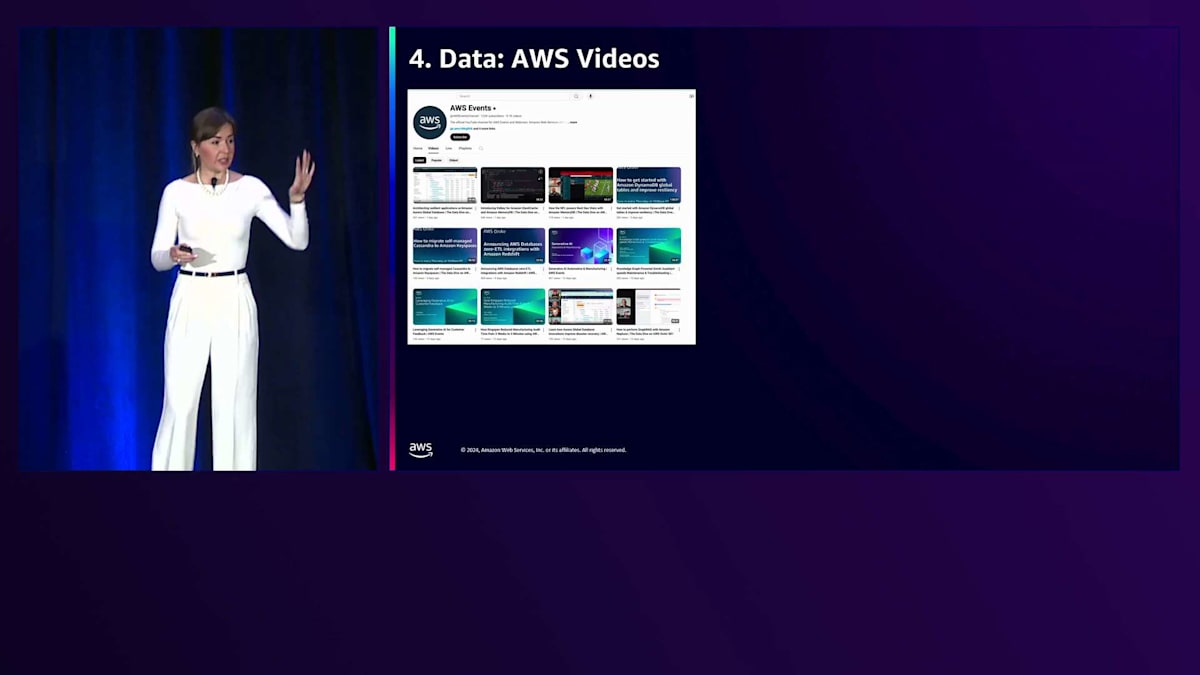Image resolution: width=1200 pixels, height=675 pixels.
Task: Click the channel search icon beside Playlists
Action: coord(481,148)
